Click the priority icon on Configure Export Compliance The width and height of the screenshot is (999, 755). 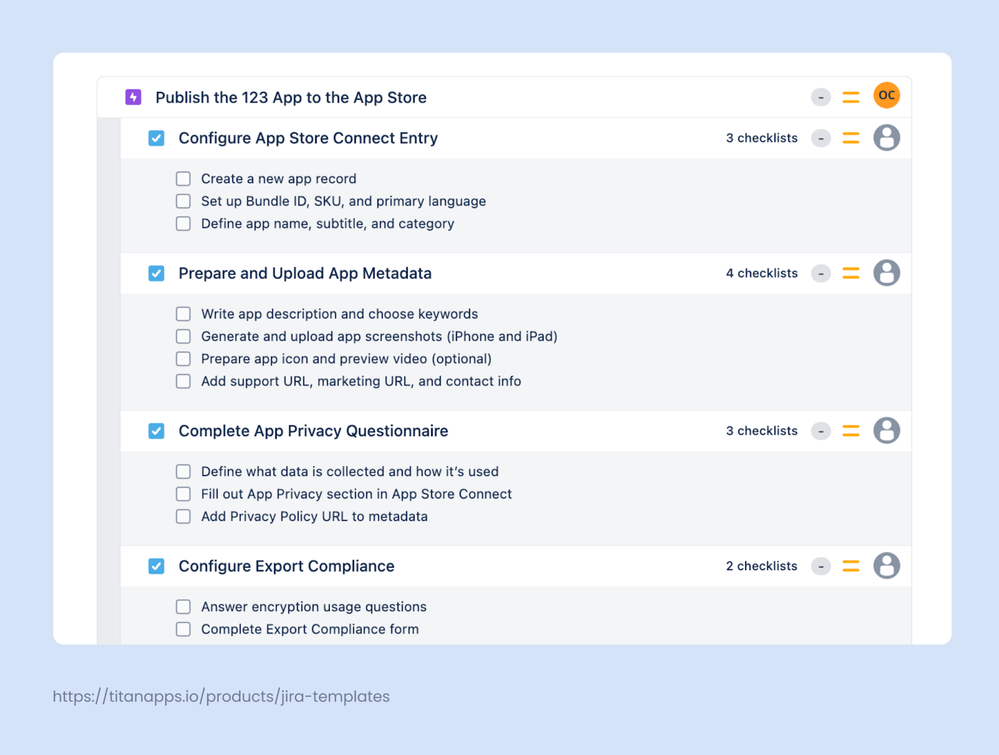851,566
